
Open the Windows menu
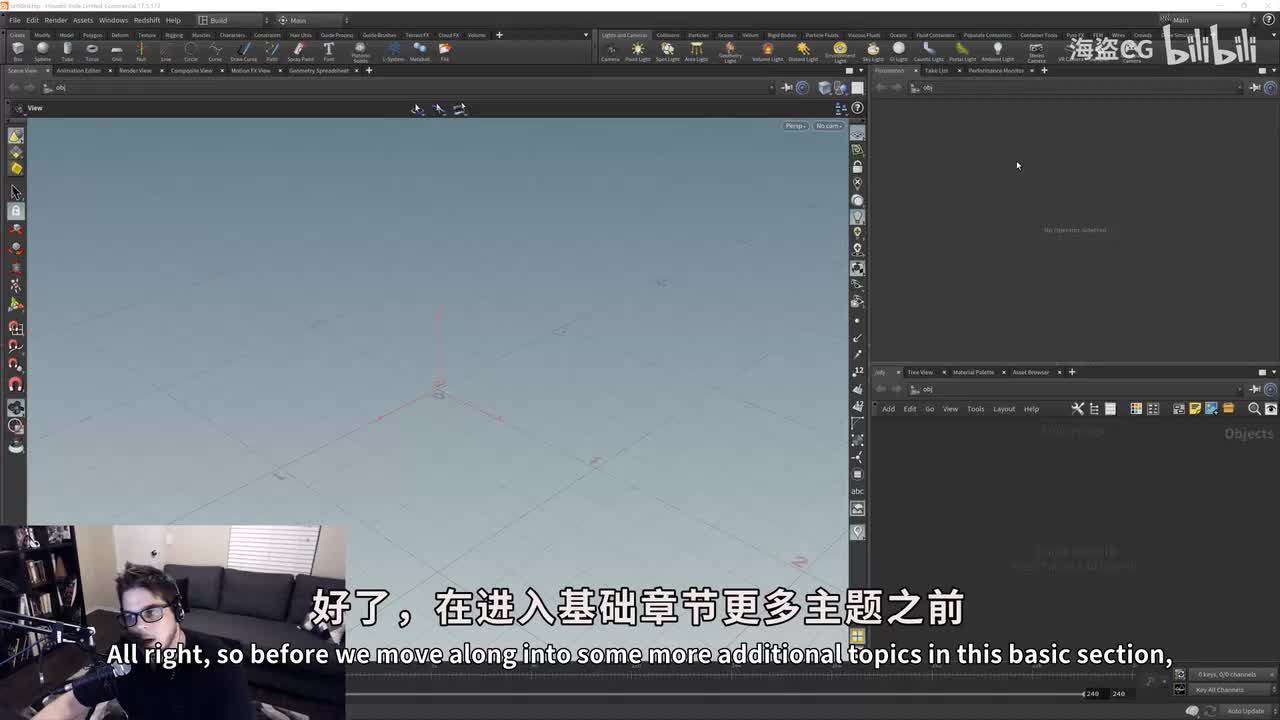coord(113,20)
